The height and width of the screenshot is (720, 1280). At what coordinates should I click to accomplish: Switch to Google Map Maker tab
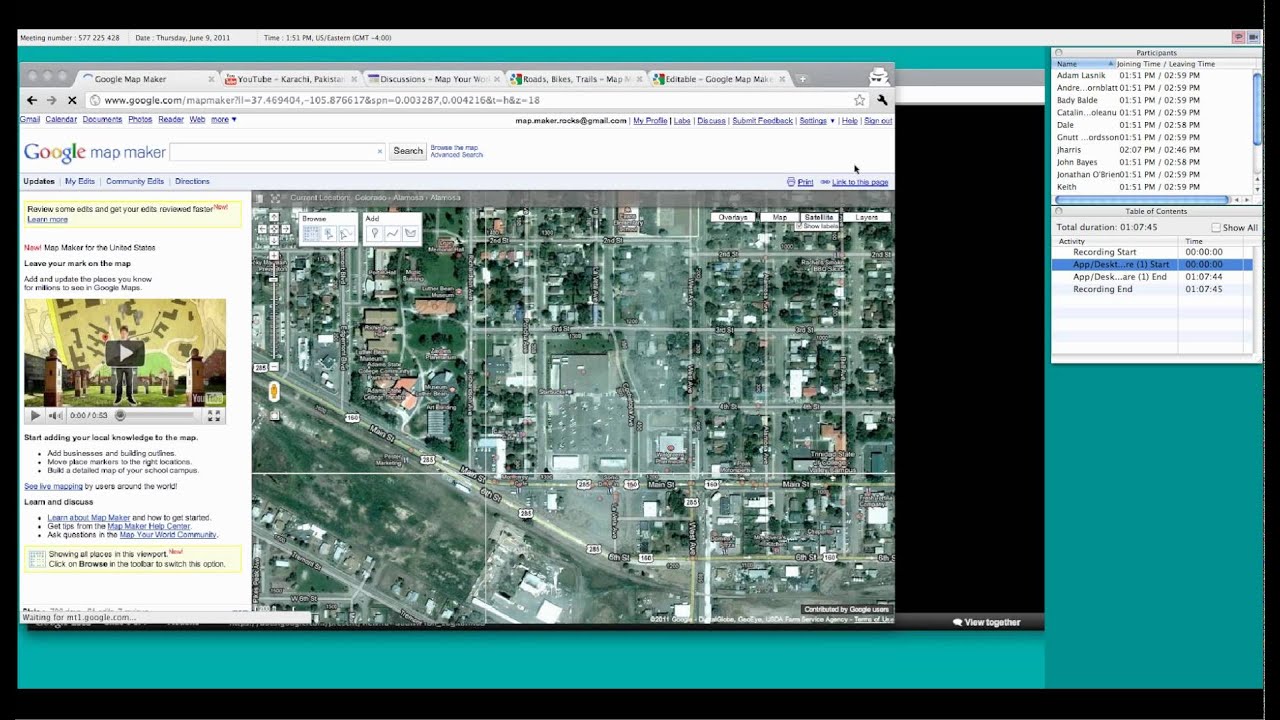pyautogui.click(x=147, y=79)
